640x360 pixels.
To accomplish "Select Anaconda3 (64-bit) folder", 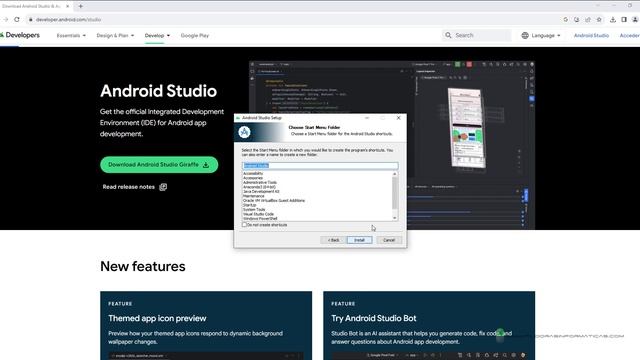I will click(x=259, y=187).
